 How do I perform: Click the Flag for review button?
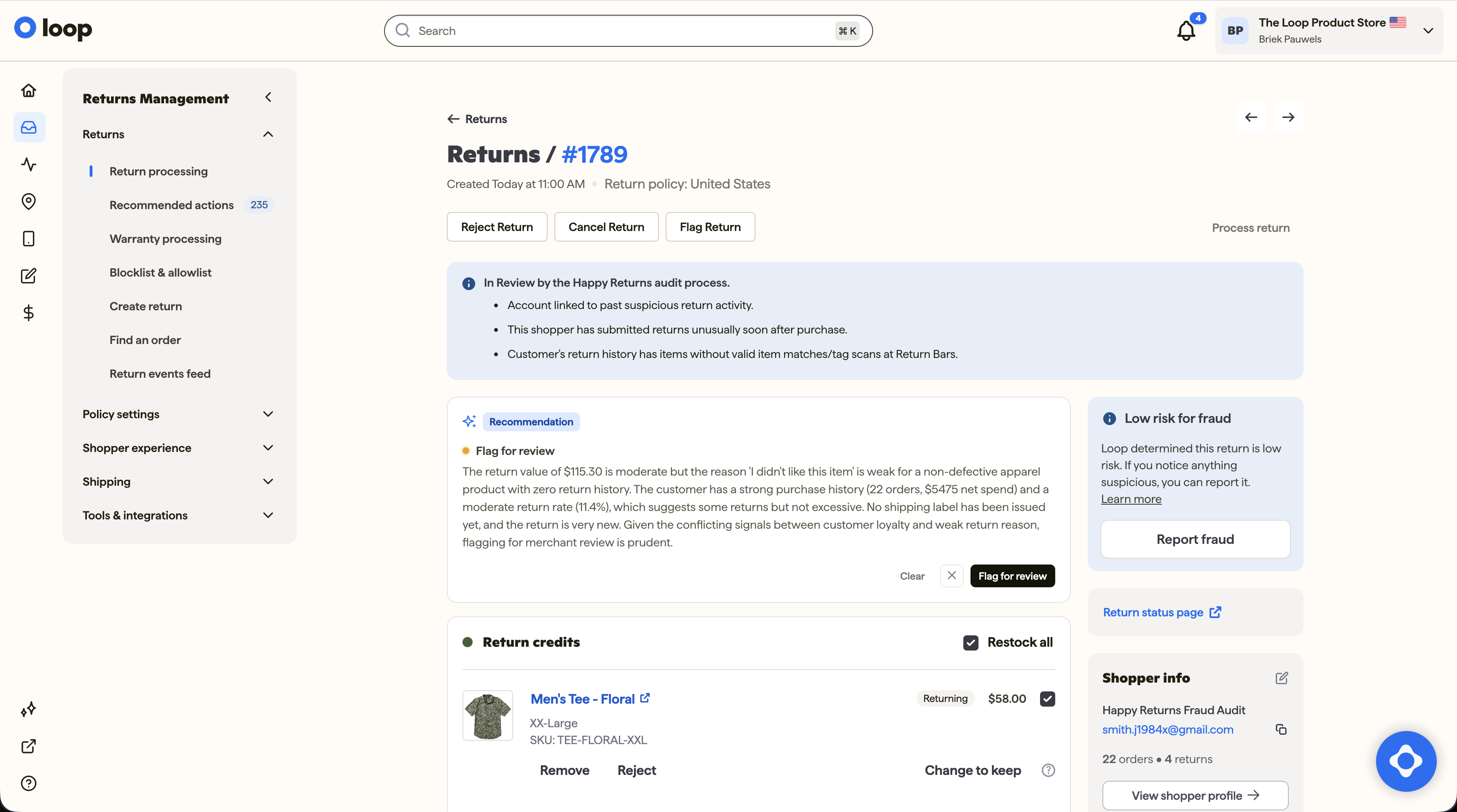(1012, 575)
